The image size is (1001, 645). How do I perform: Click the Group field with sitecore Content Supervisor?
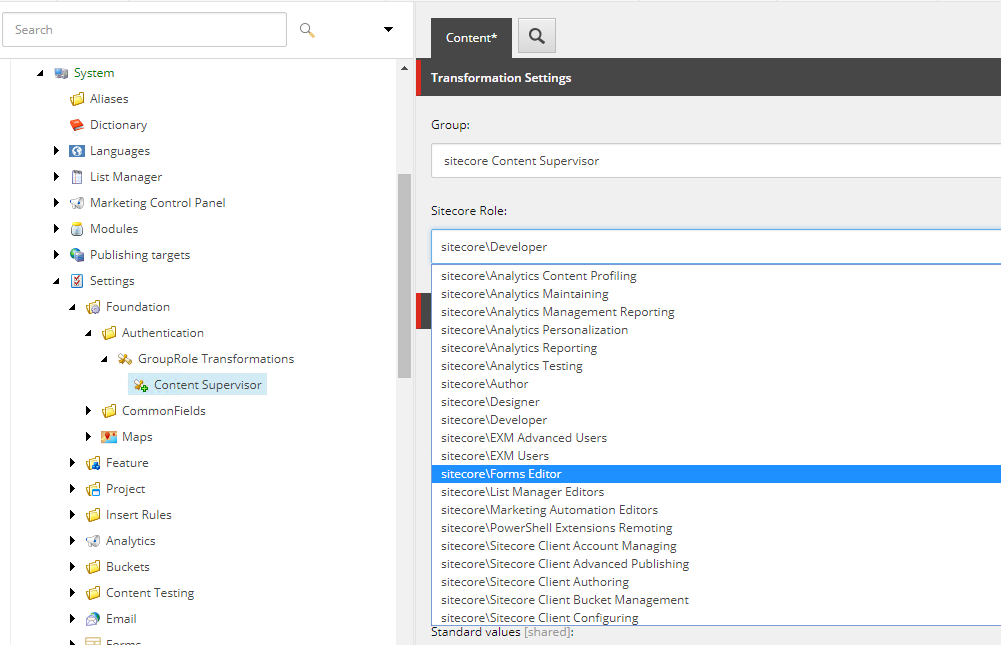point(716,161)
